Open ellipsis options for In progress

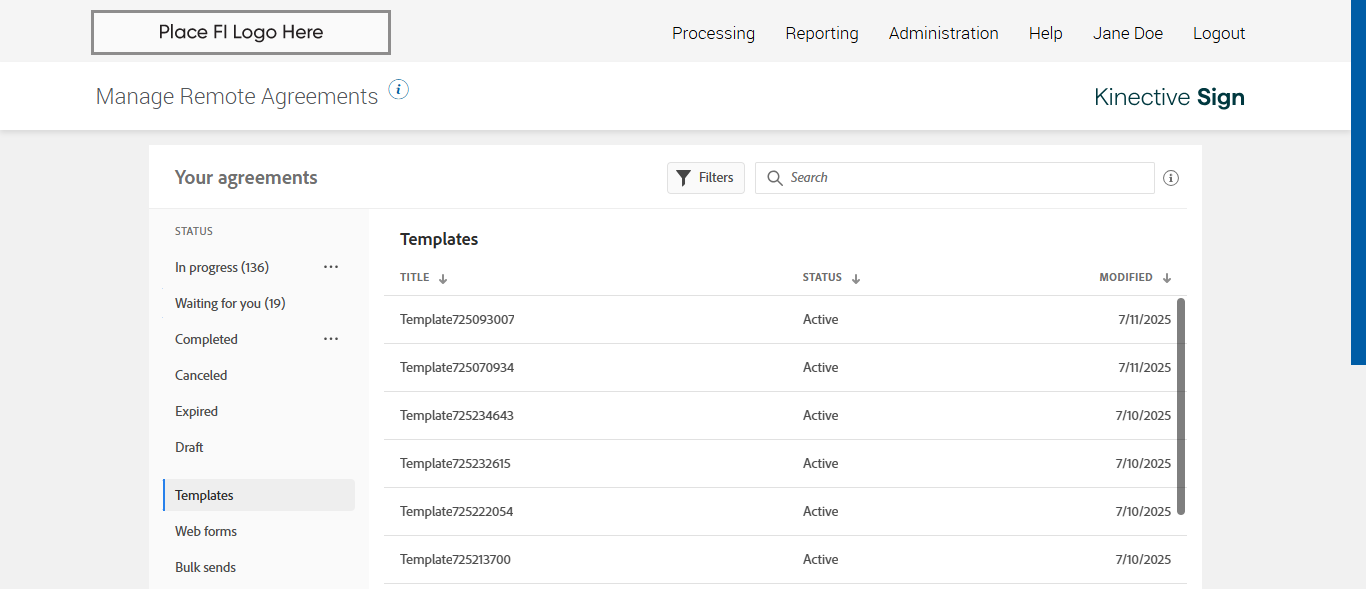point(331,267)
